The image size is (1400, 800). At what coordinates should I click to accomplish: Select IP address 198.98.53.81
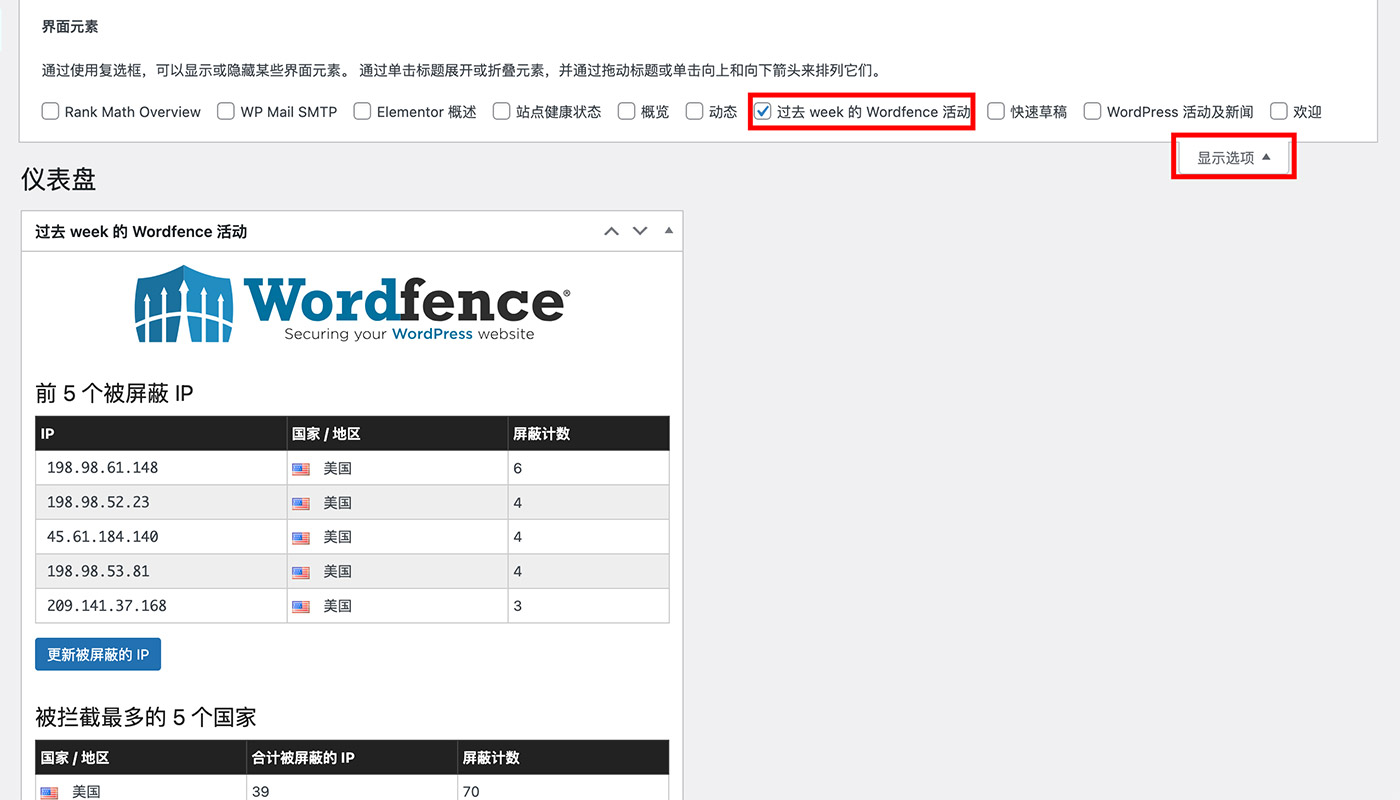click(98, 571)
